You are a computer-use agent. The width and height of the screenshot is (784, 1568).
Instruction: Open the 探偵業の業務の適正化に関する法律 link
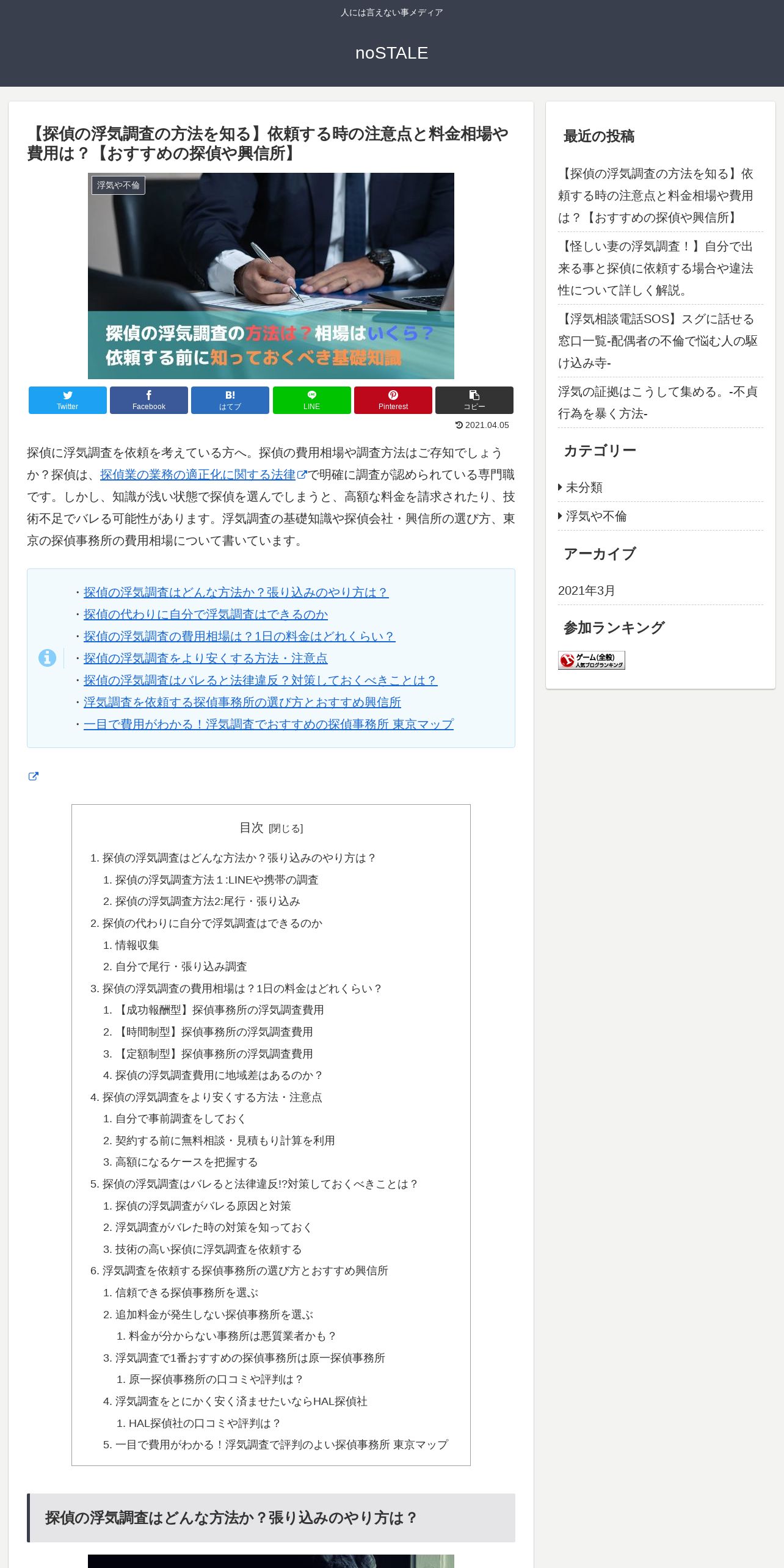198,474
